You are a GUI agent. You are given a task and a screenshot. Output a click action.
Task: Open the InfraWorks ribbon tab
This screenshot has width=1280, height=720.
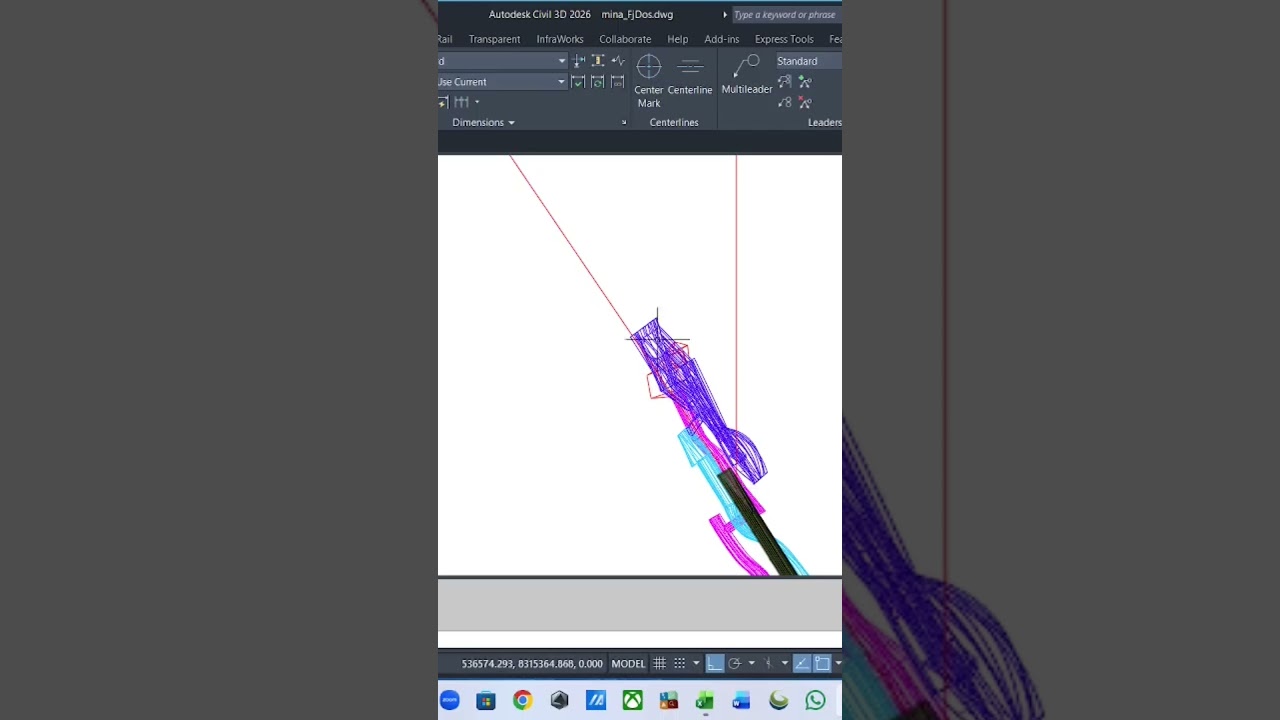tap(560, 39)
